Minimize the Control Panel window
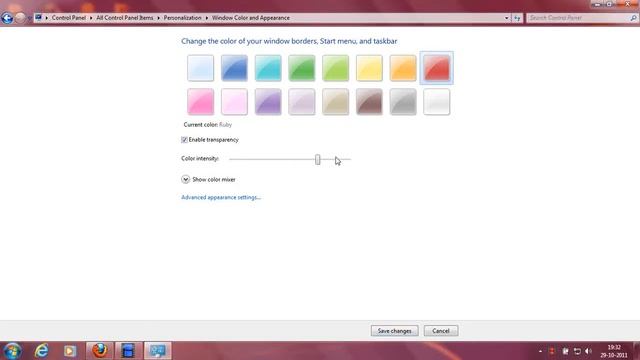The height and width of the screenshot is (360, 640). [x=598, y=4]
